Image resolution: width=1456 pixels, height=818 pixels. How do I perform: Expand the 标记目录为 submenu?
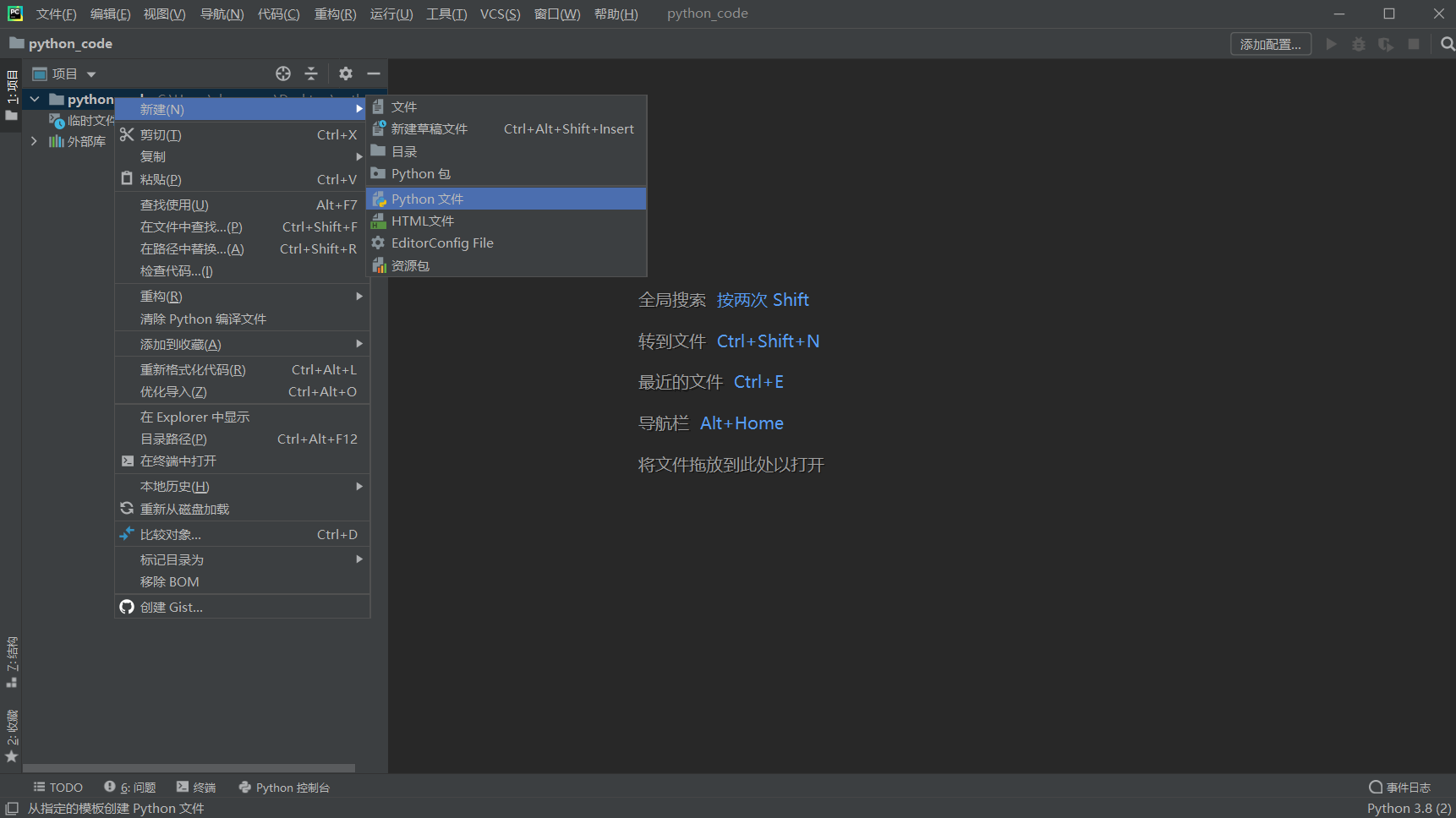click(242, 559)
